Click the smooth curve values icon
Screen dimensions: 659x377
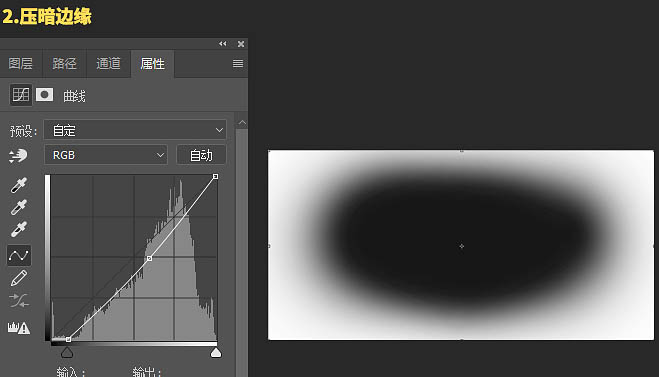[x=18, y=301]
